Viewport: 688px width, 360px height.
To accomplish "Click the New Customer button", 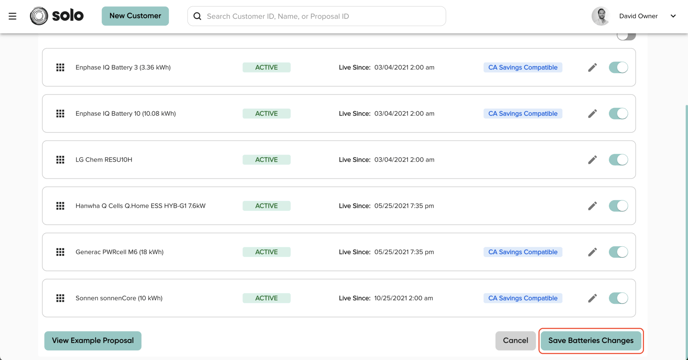I will (x=135, y=16).
